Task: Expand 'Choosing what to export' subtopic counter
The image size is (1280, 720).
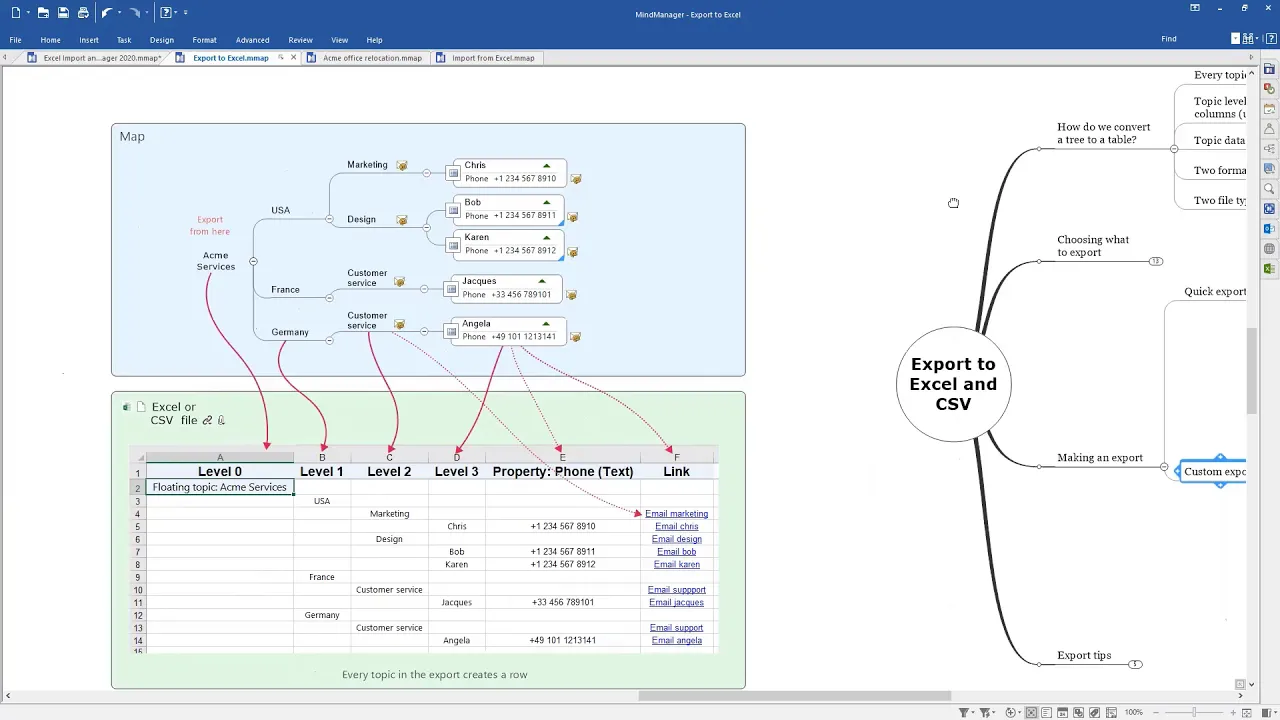Action: click(x=1155, y=261)
